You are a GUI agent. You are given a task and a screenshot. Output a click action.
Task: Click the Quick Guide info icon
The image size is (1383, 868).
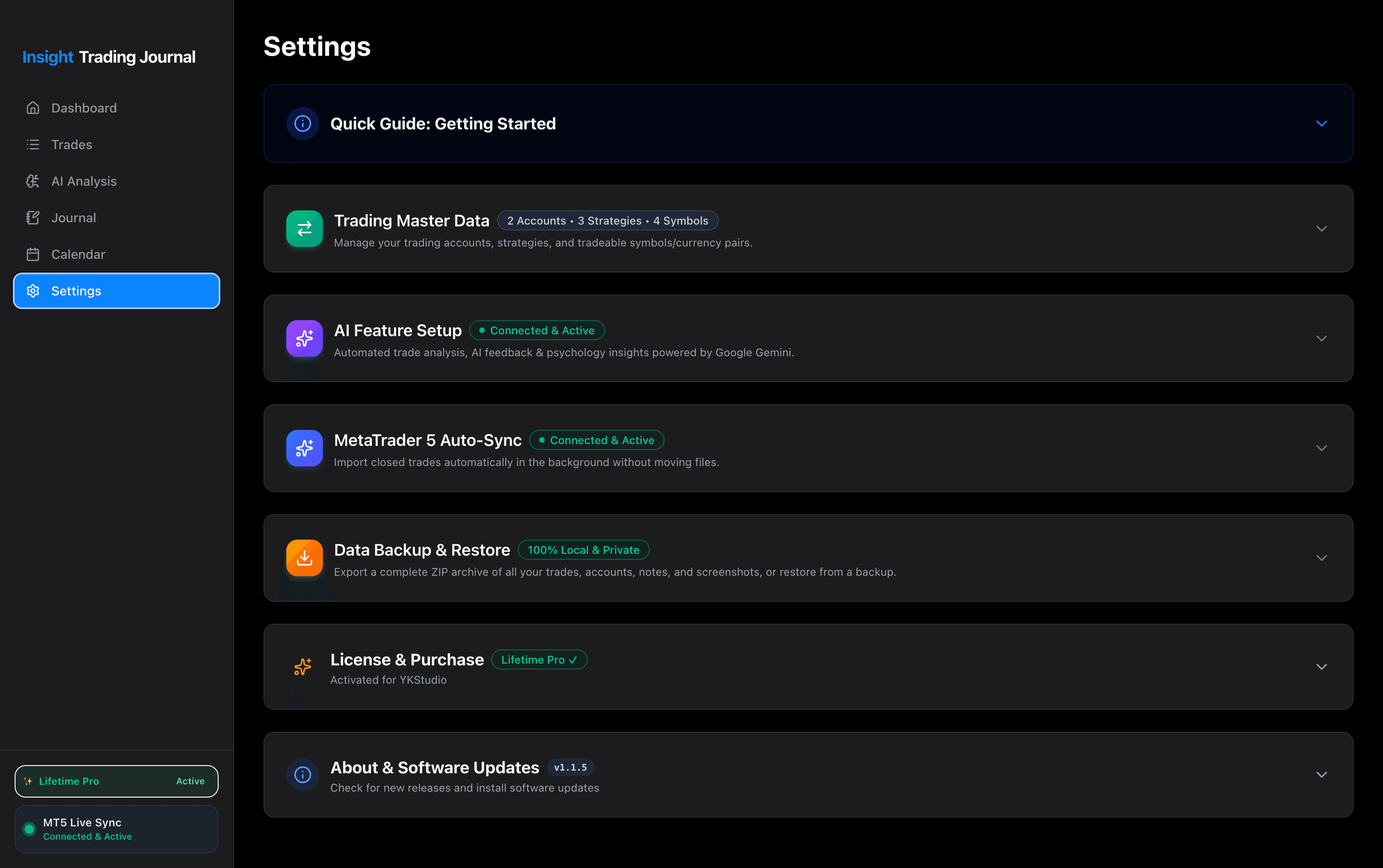pyautogui.click(x=303, y=123)
